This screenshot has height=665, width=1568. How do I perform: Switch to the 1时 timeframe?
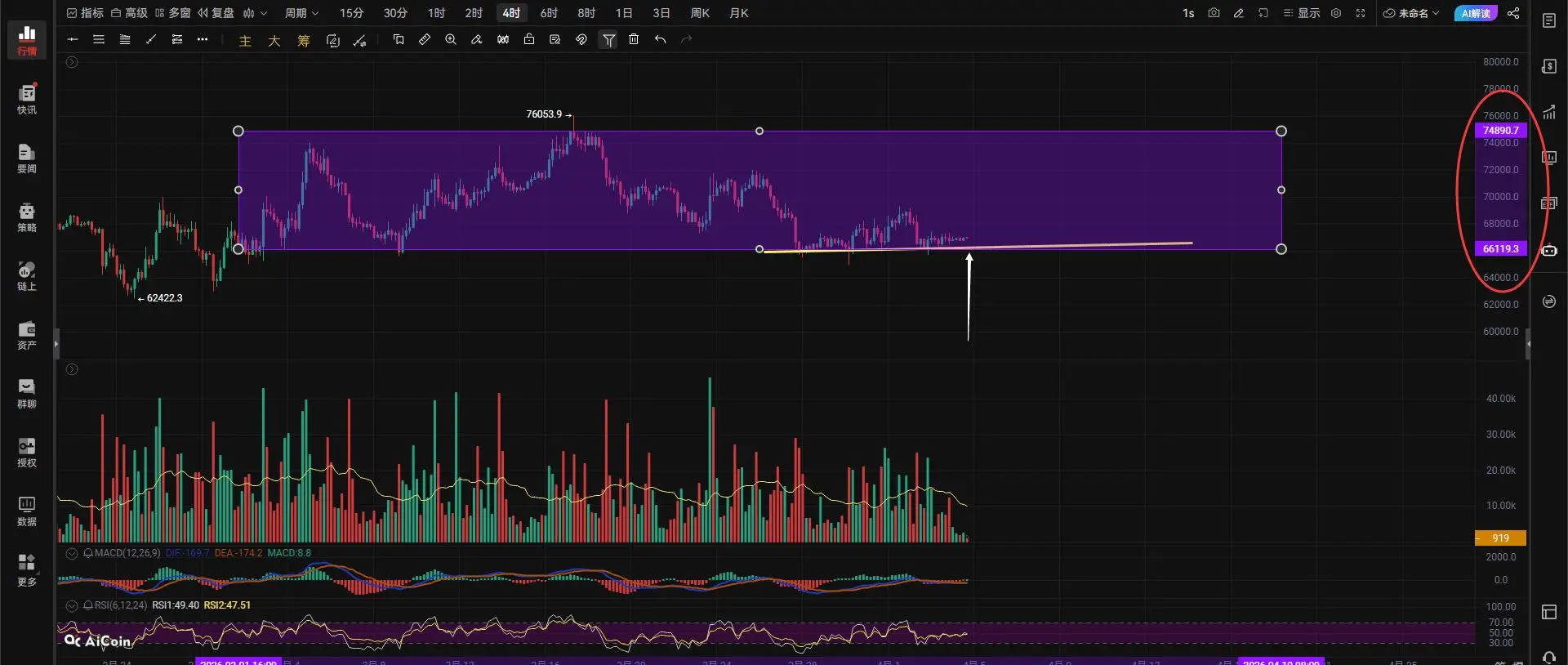pos(437,13)
